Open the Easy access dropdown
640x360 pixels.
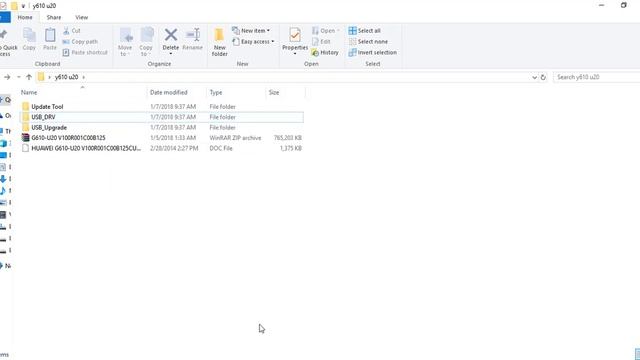(x=253, y=42)
